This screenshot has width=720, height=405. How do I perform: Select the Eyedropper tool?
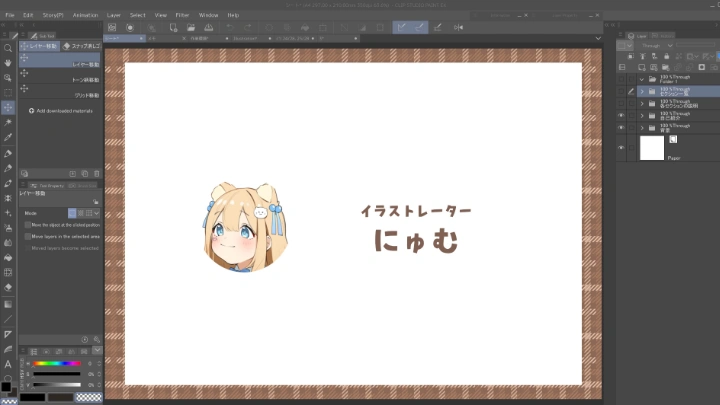[8, 137]
